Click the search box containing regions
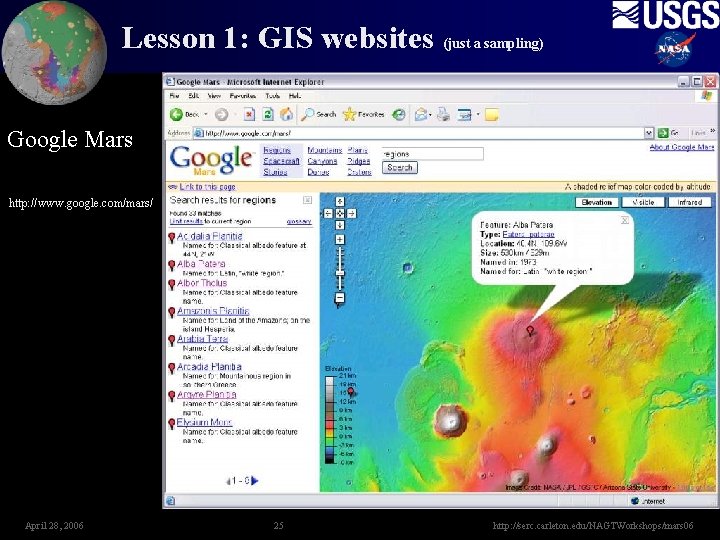This screenshot has height=540, width=720. pyautogui.click(x=433, y=154)
